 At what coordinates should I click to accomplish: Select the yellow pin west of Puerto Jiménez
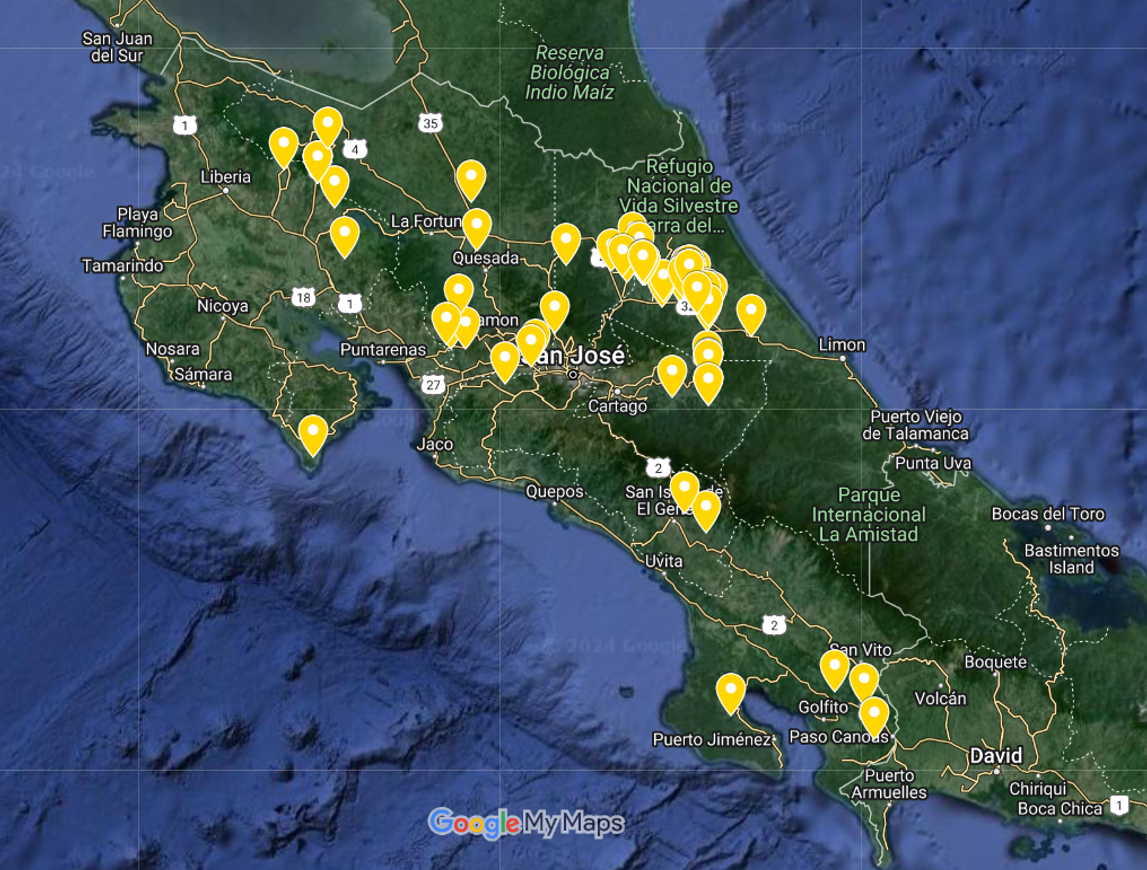point(731,693)
